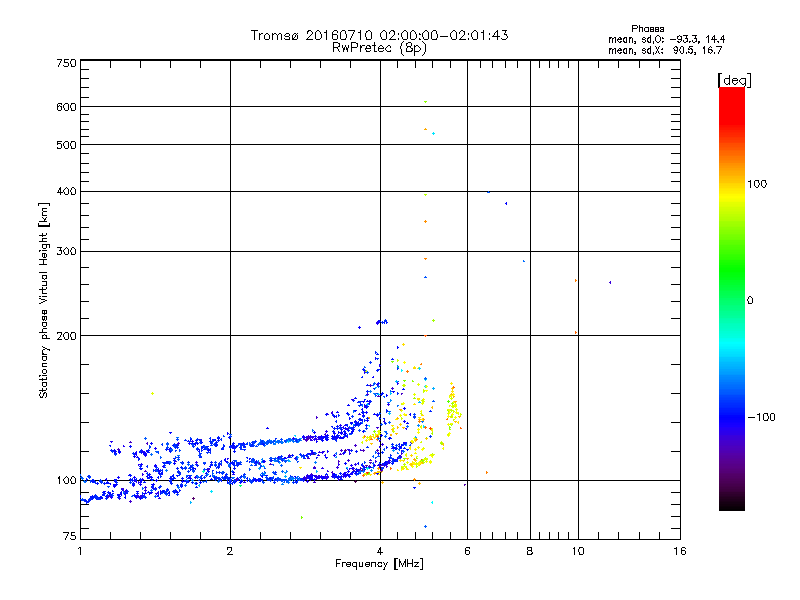Click the yellow-green cluster between 4 and 6 MHz
This screenshot has width=800, height=600.
tap(453, 408)
